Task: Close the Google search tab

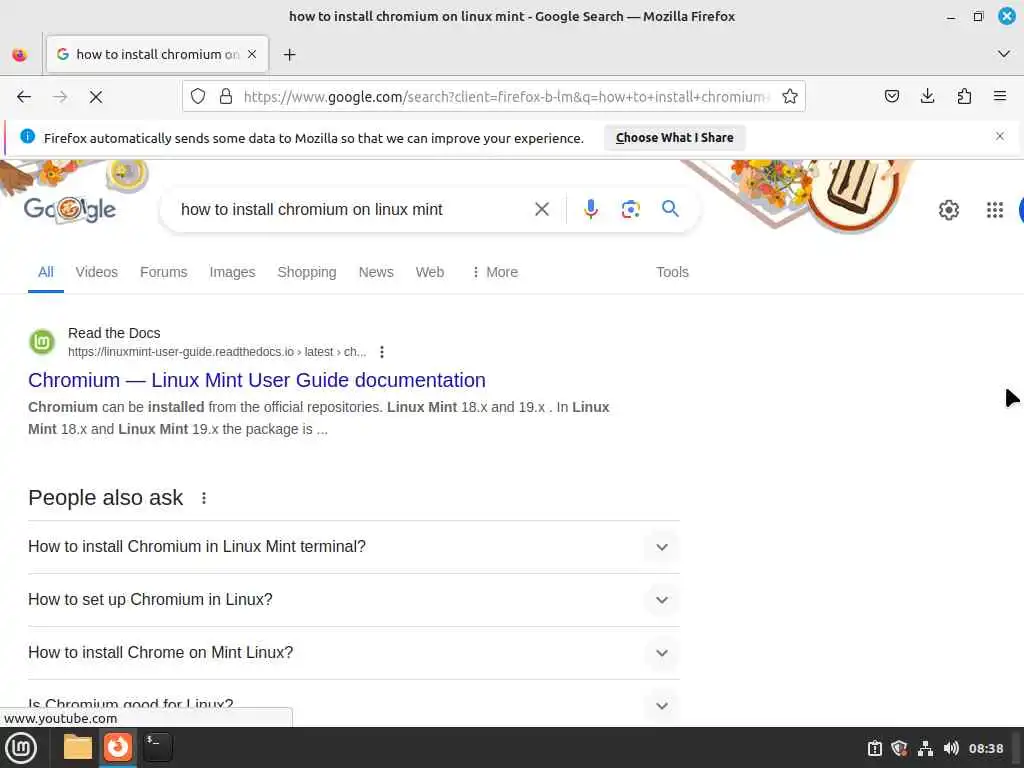Action: (x=252, y=54)
